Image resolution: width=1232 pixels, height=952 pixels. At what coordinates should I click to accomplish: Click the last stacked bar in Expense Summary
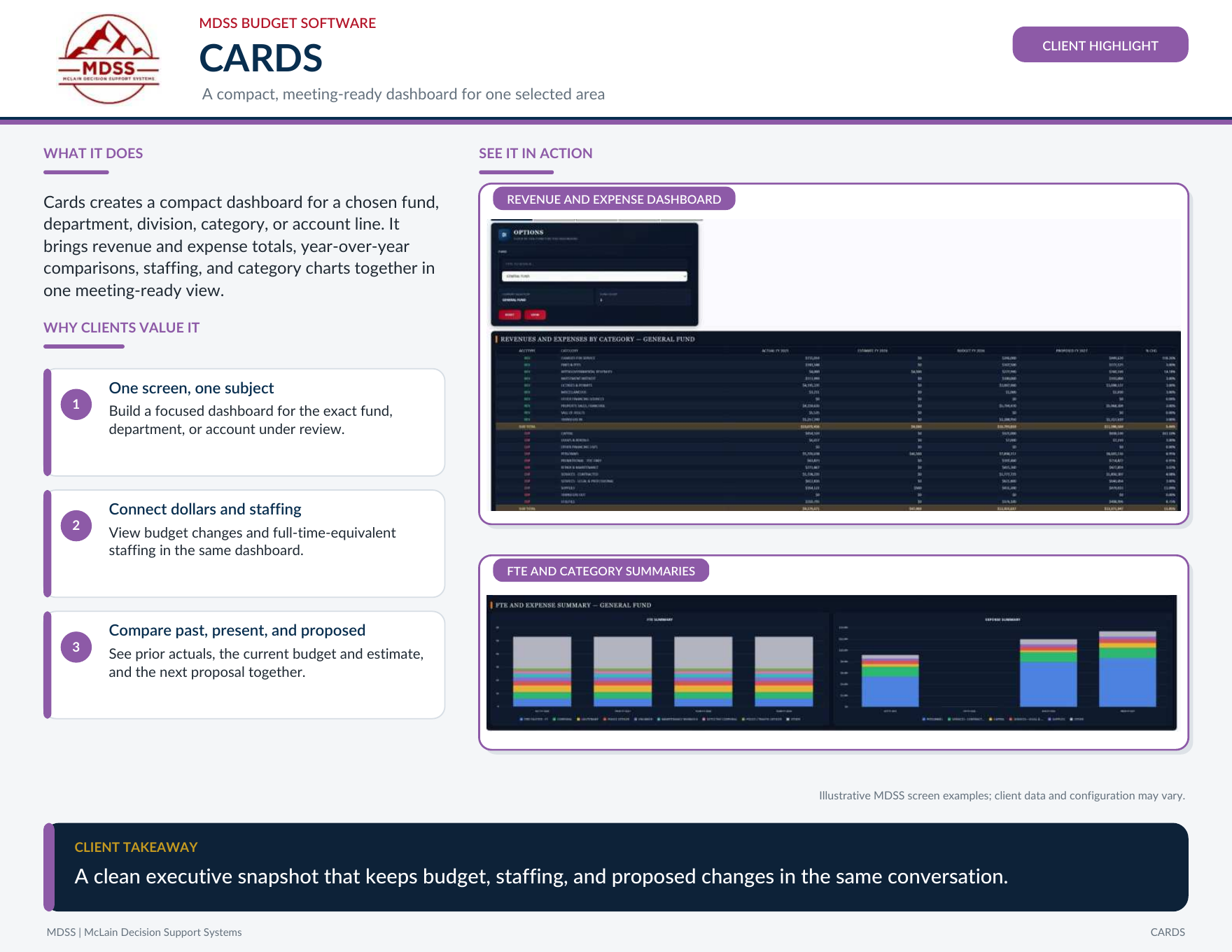click(1128, 669)
